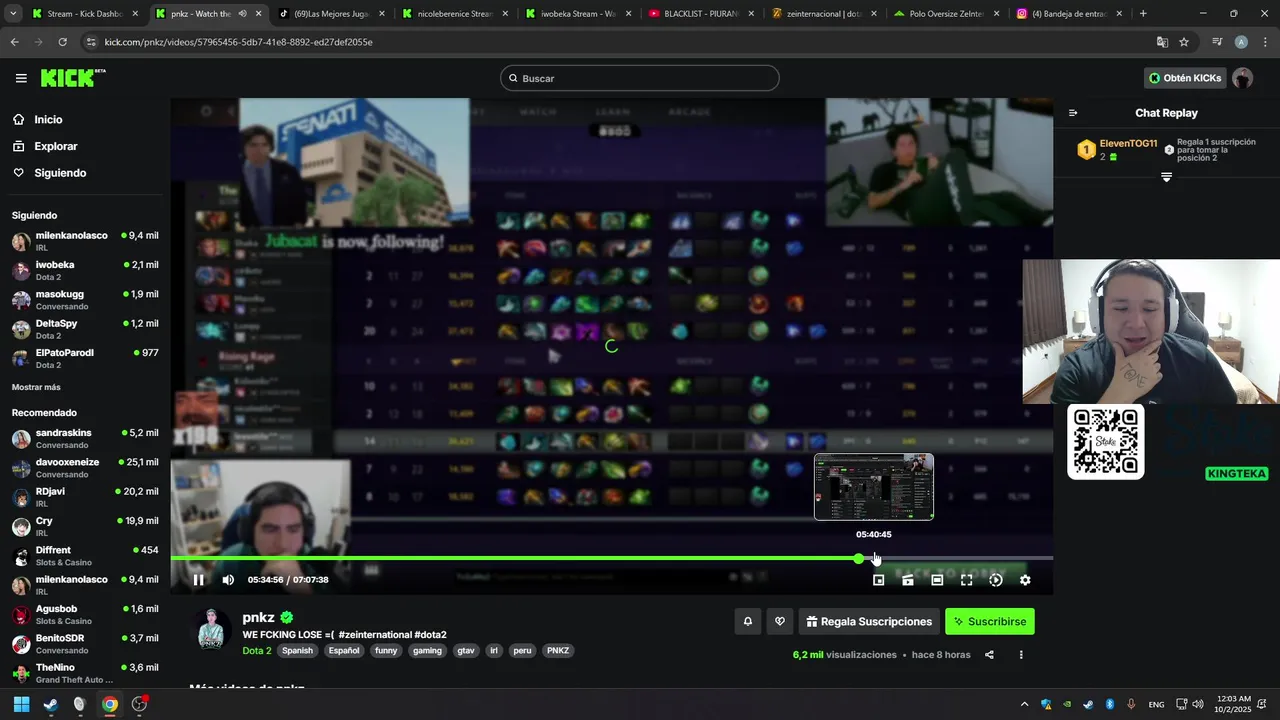Open ElevenTOG11 top gifter entry

click(x=1118, y=150)
